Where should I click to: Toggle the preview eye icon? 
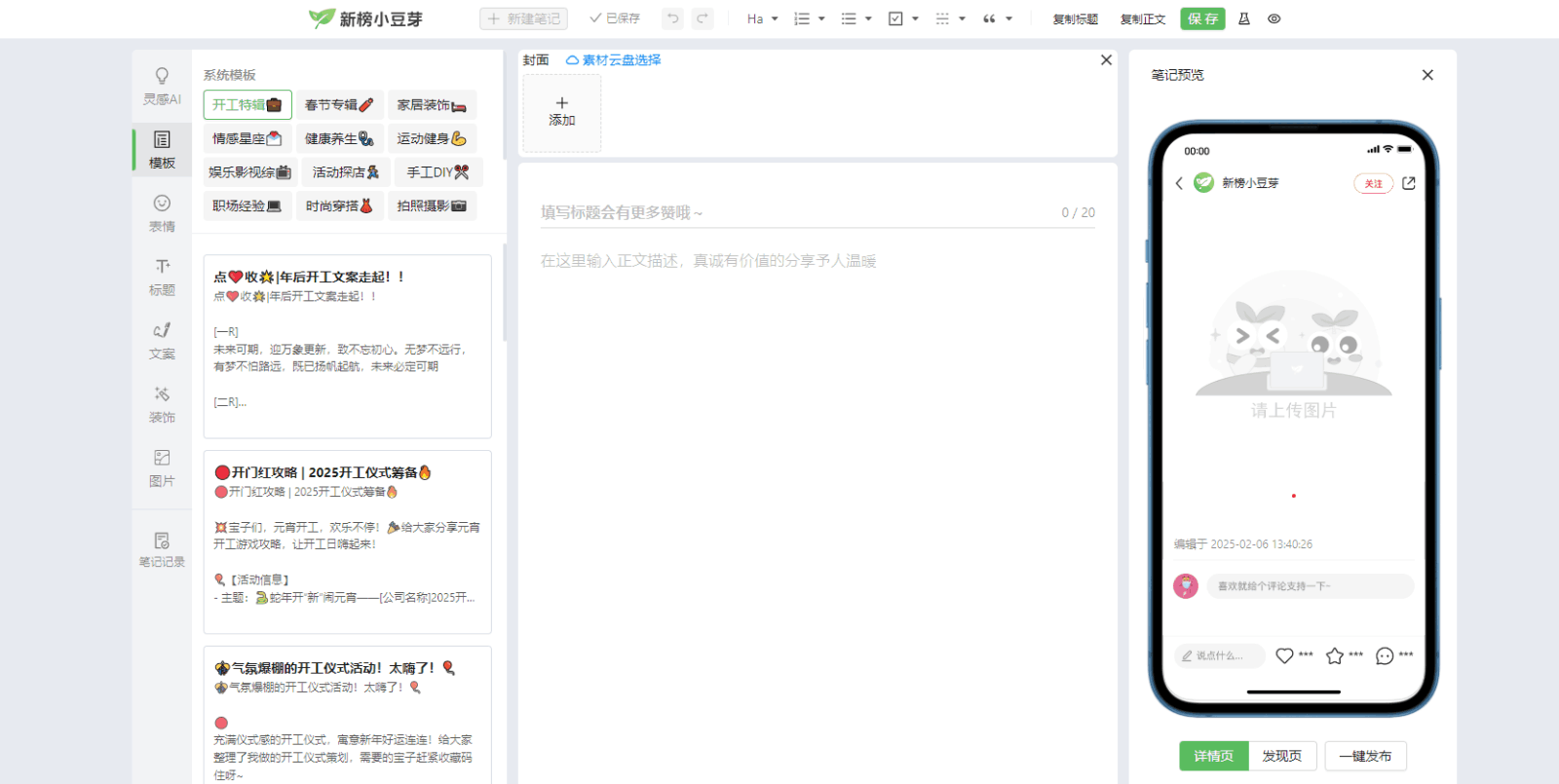[x=1274, y=19]
